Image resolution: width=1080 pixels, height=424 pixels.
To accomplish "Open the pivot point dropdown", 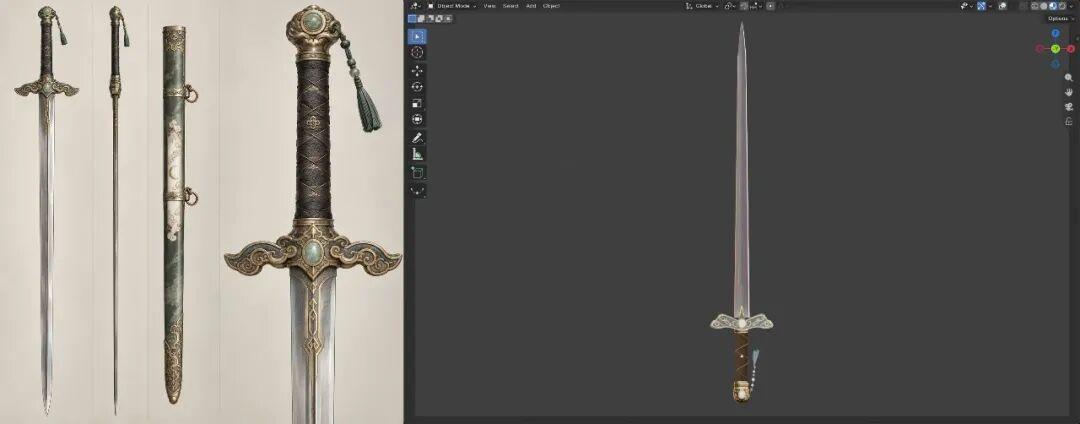I will click(x=730, y=6).
